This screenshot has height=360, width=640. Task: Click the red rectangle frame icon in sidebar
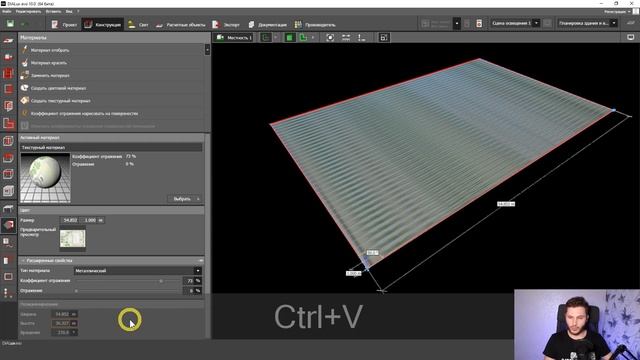[x=8, y=276]
